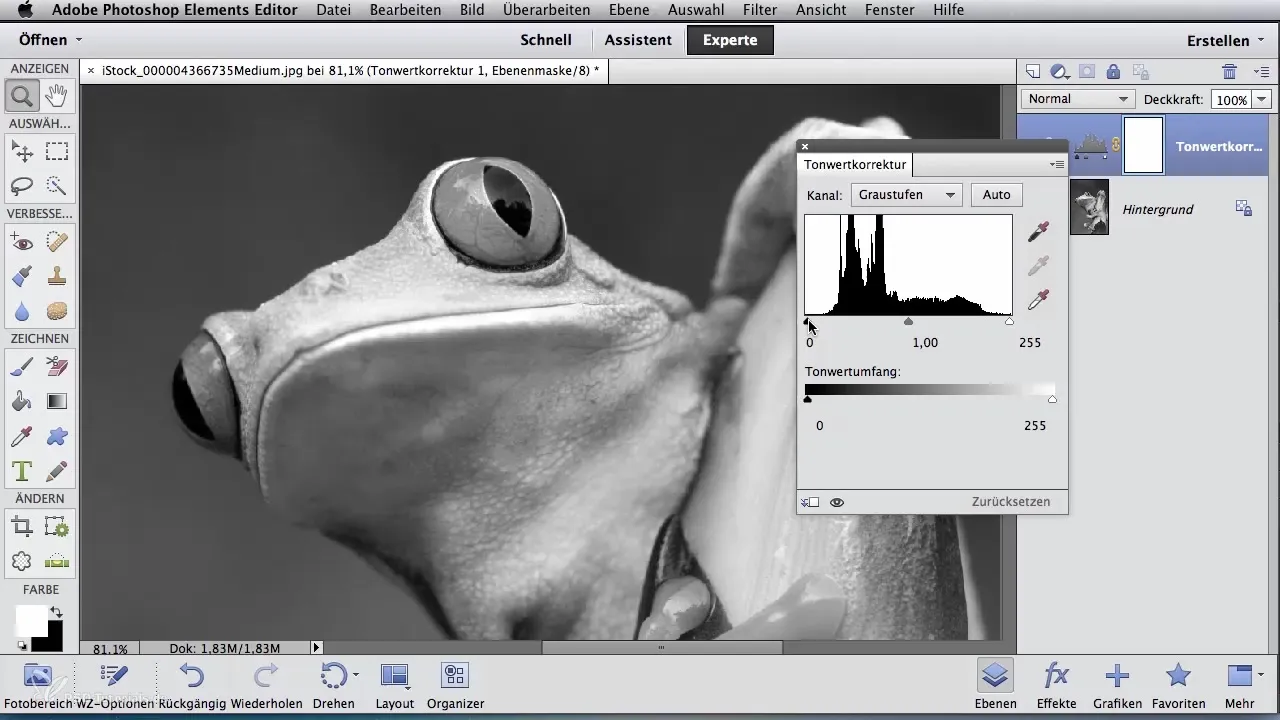The image size is (1280, 720).
Task: Click the black point eyedropper in Tonwertkorrektur
Action: 1038,231
